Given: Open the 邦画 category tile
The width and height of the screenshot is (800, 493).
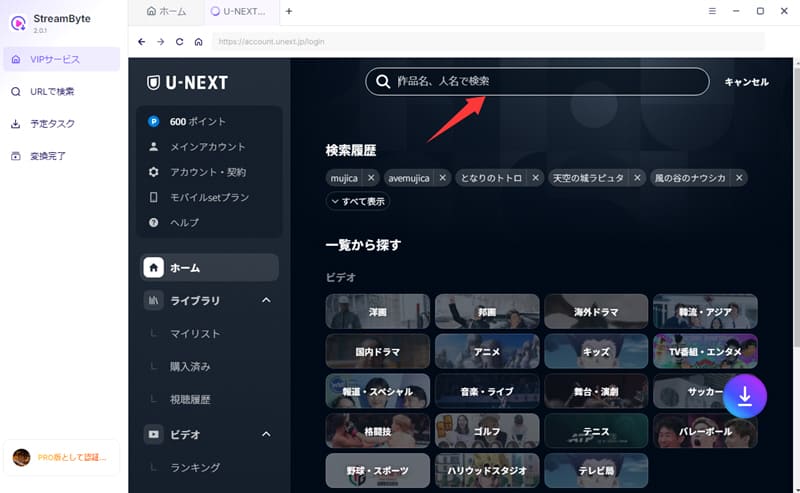Looking at the screenshot, I should coord(487,311).
